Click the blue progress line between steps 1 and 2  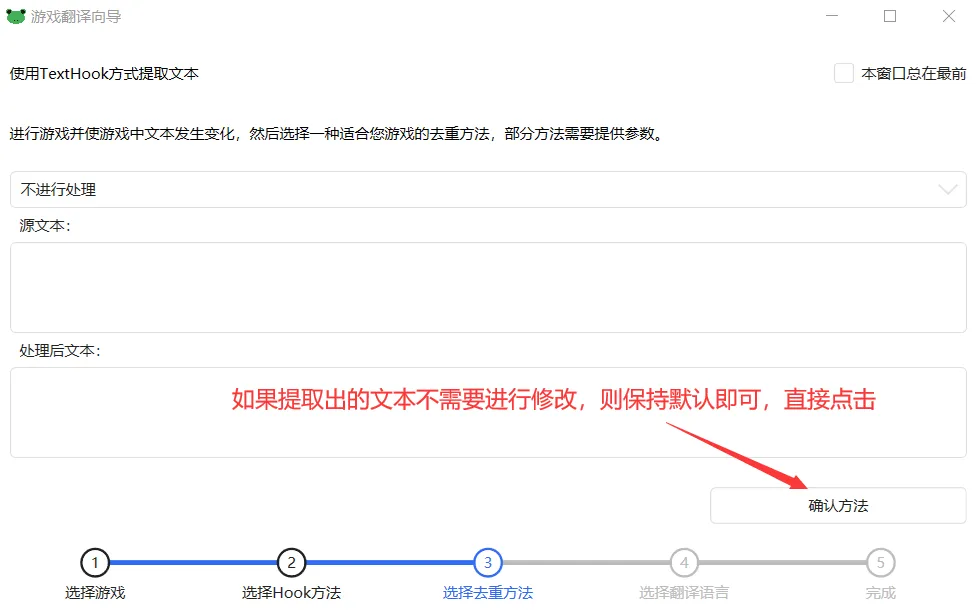(192, 563)
